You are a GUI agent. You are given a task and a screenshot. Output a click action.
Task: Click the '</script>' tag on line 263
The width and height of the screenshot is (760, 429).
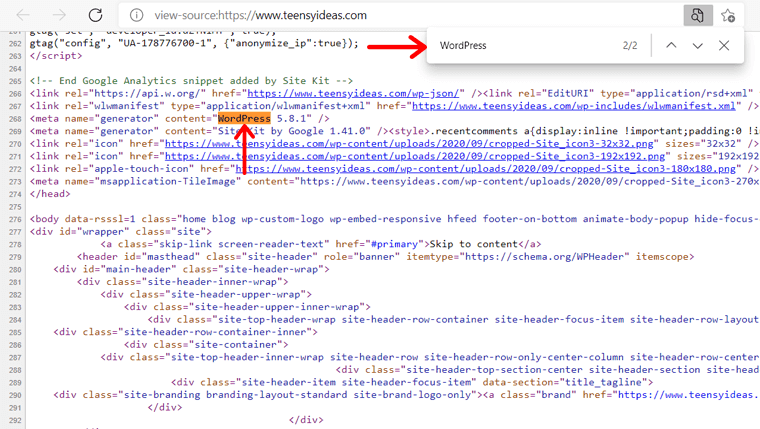(56, 56)
